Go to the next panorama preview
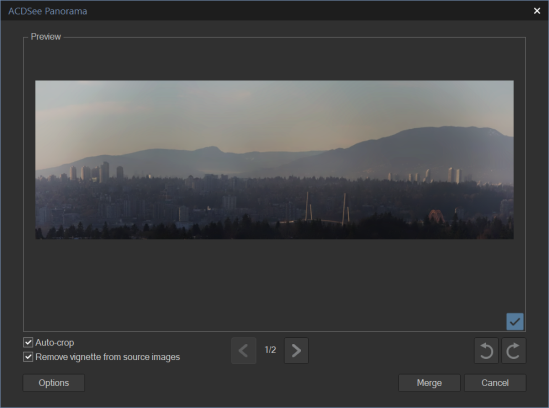This screenshot has width=549, height=408. [296, 351]
